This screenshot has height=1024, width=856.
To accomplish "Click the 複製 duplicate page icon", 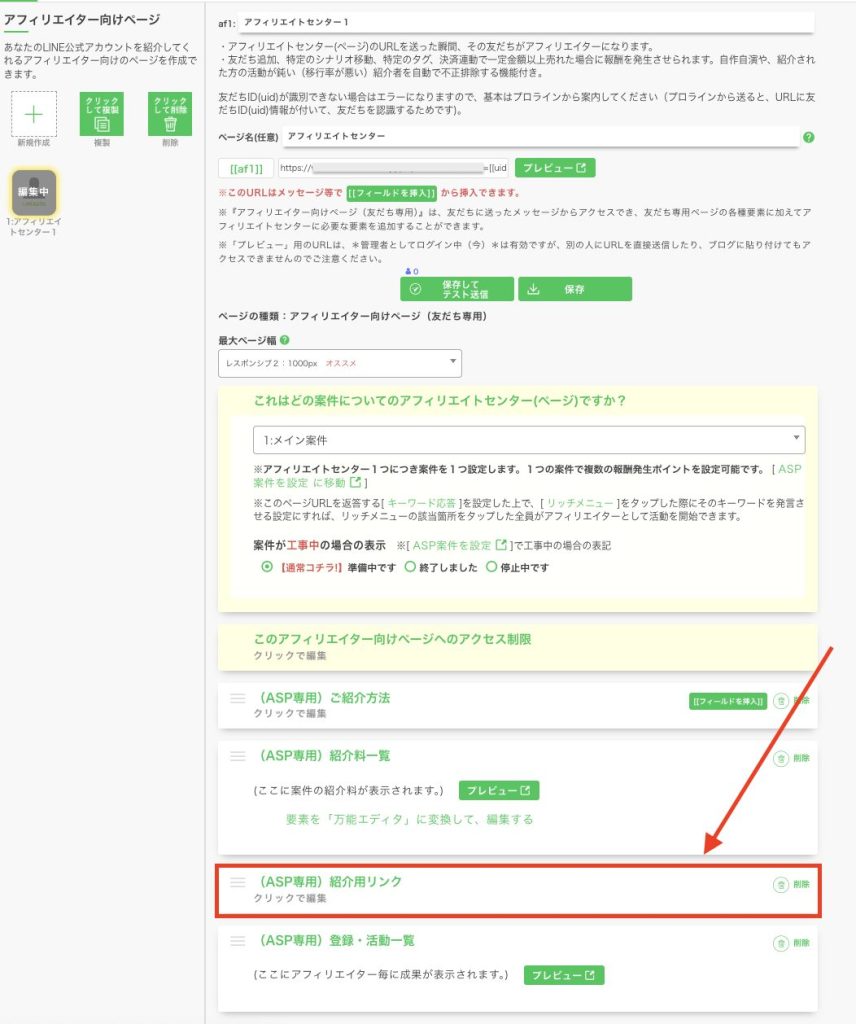I will (x=101, y=114).
